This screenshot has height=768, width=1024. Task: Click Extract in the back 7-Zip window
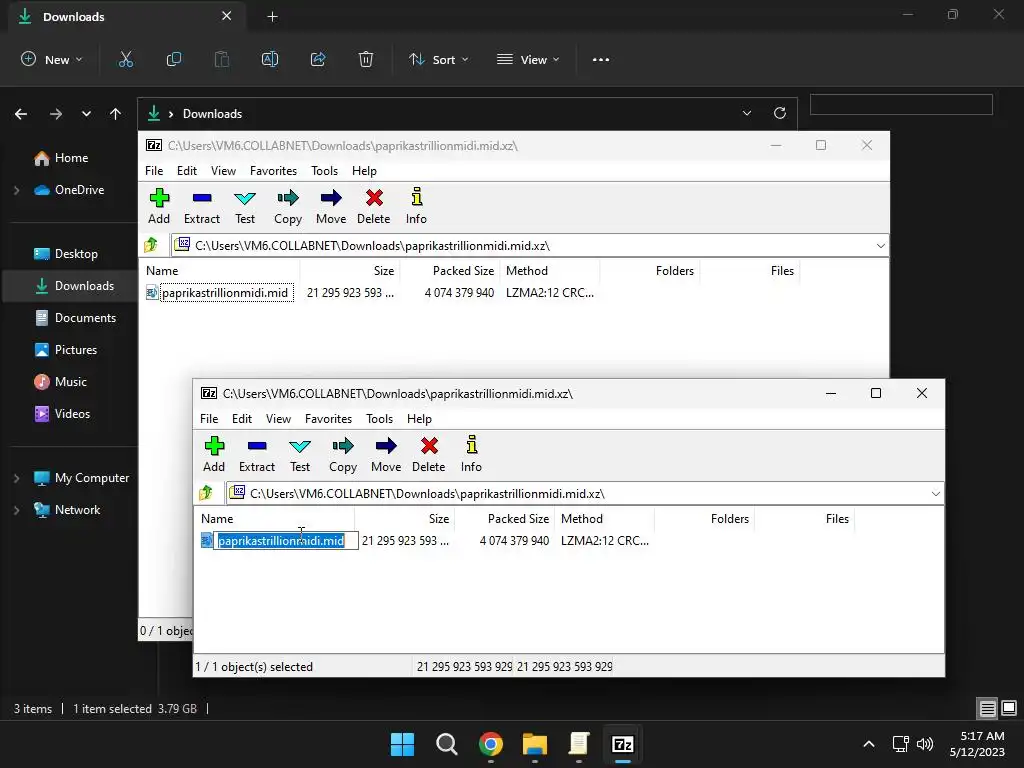click(x=202, y=206)
